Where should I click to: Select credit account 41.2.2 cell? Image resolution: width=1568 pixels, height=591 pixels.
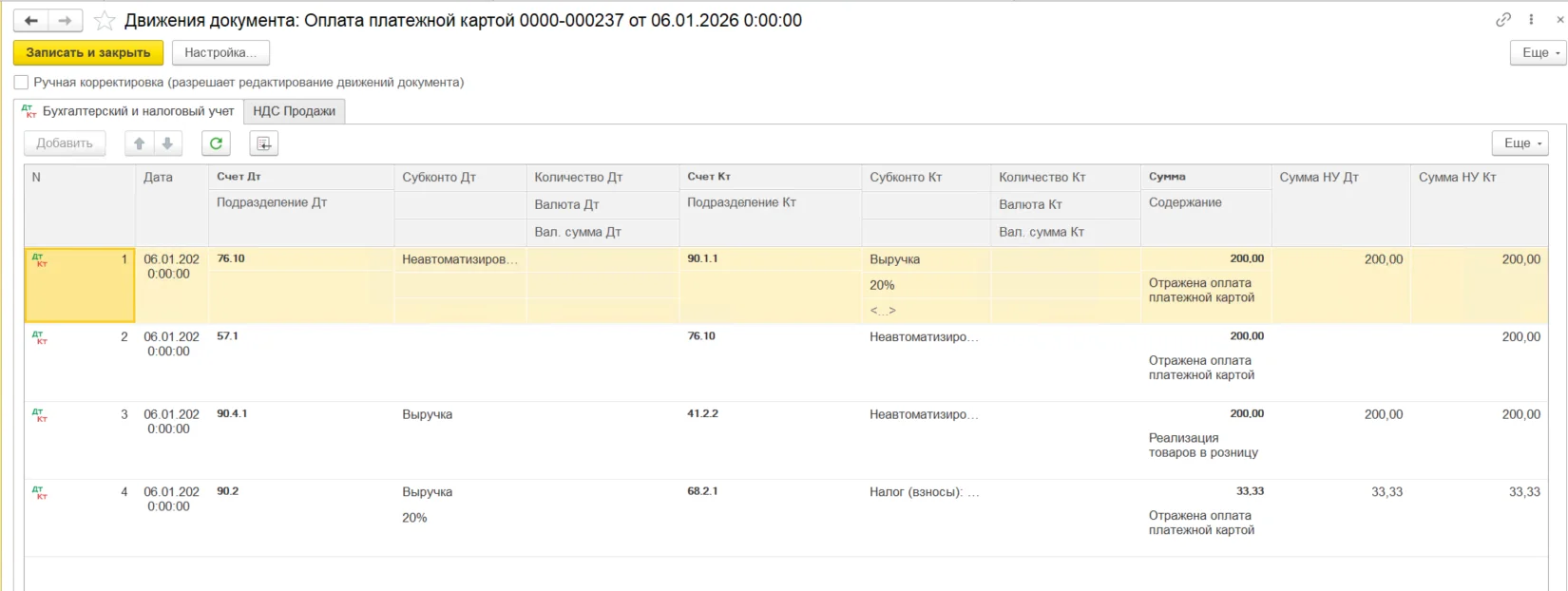pyautogui.click(x=771, y=414)
